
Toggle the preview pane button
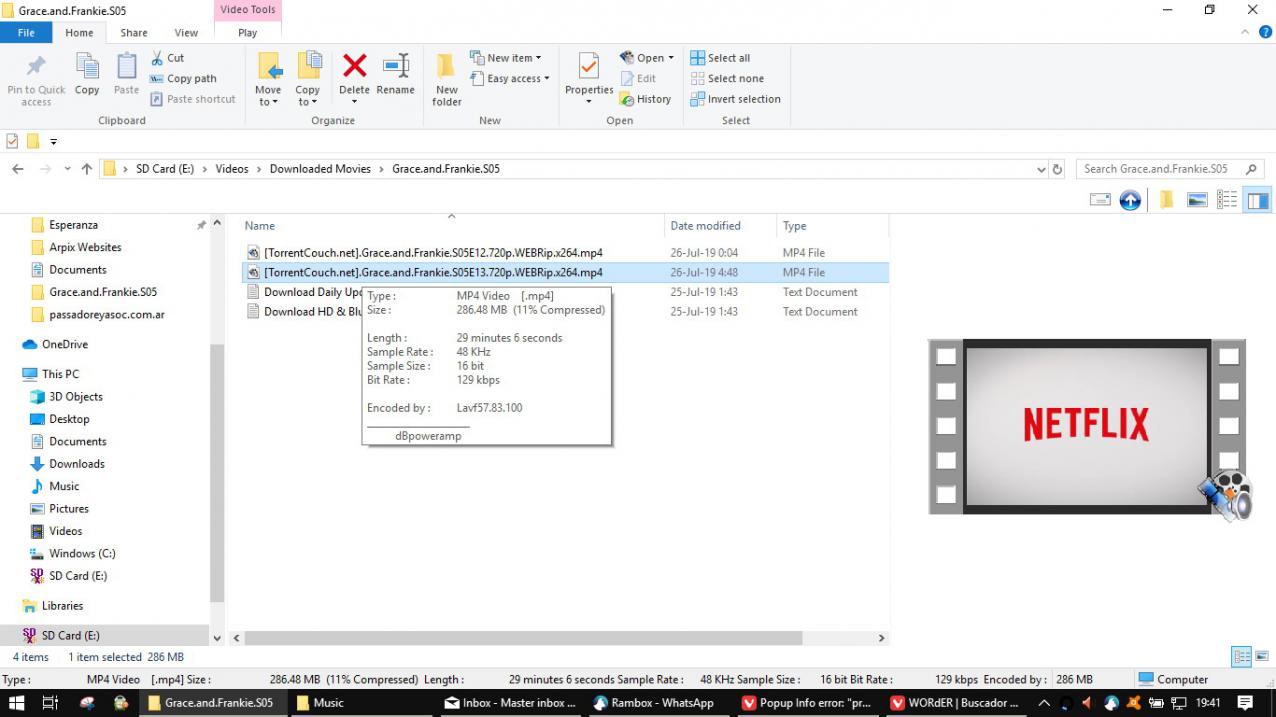coord(1257,200)
